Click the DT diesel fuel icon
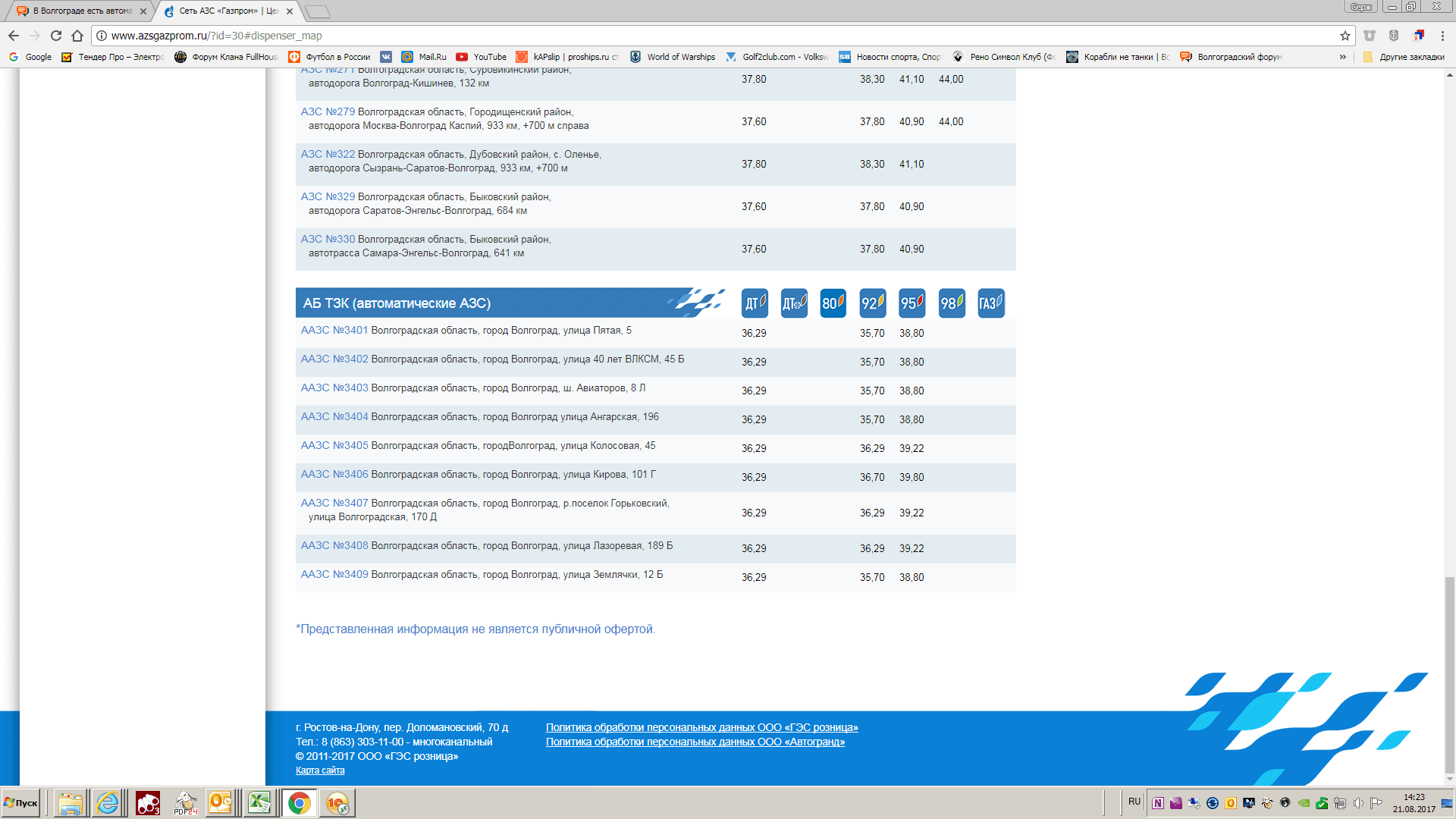Viewport: 1456px width, 819px height. (x=754, y=303)
